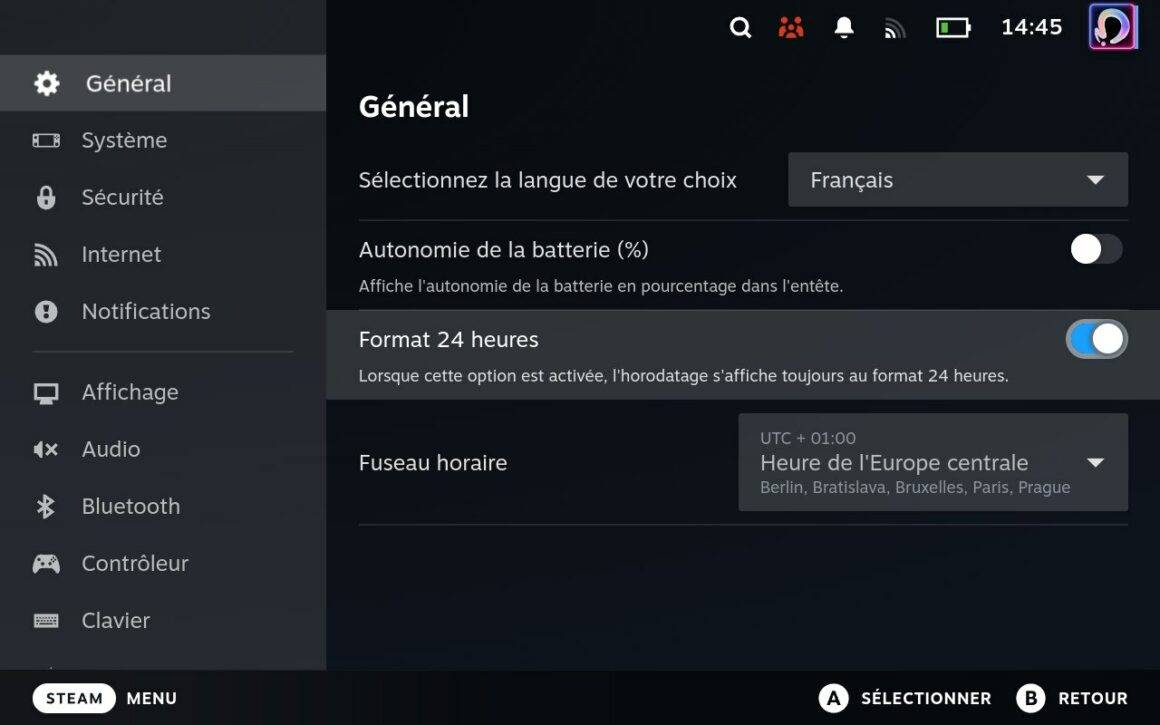Click the B Retour button
Viewport: 1160px width, 725px height.
tap(1071, 698)
